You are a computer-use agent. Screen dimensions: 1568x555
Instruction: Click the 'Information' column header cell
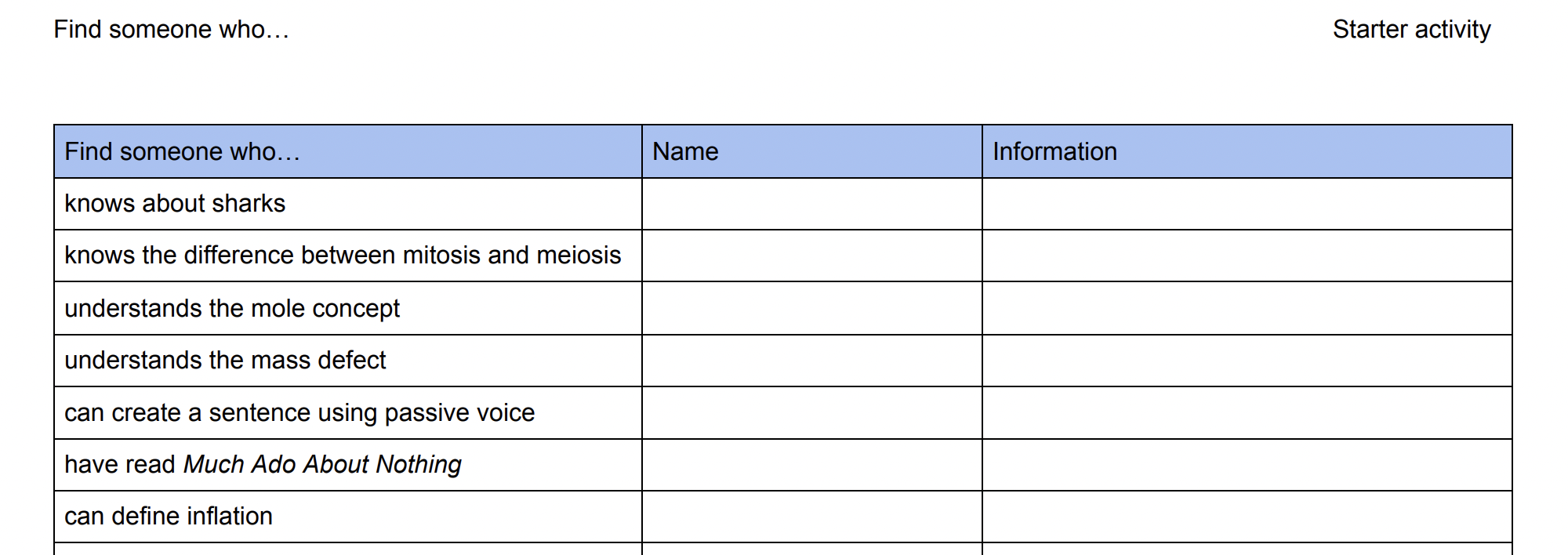click(1247, 151)
